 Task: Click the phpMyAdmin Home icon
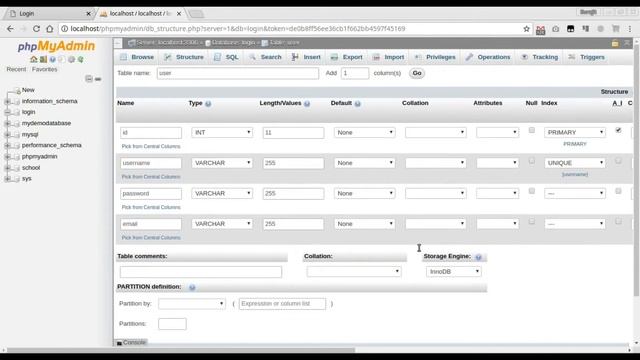(x=33, y=60)
